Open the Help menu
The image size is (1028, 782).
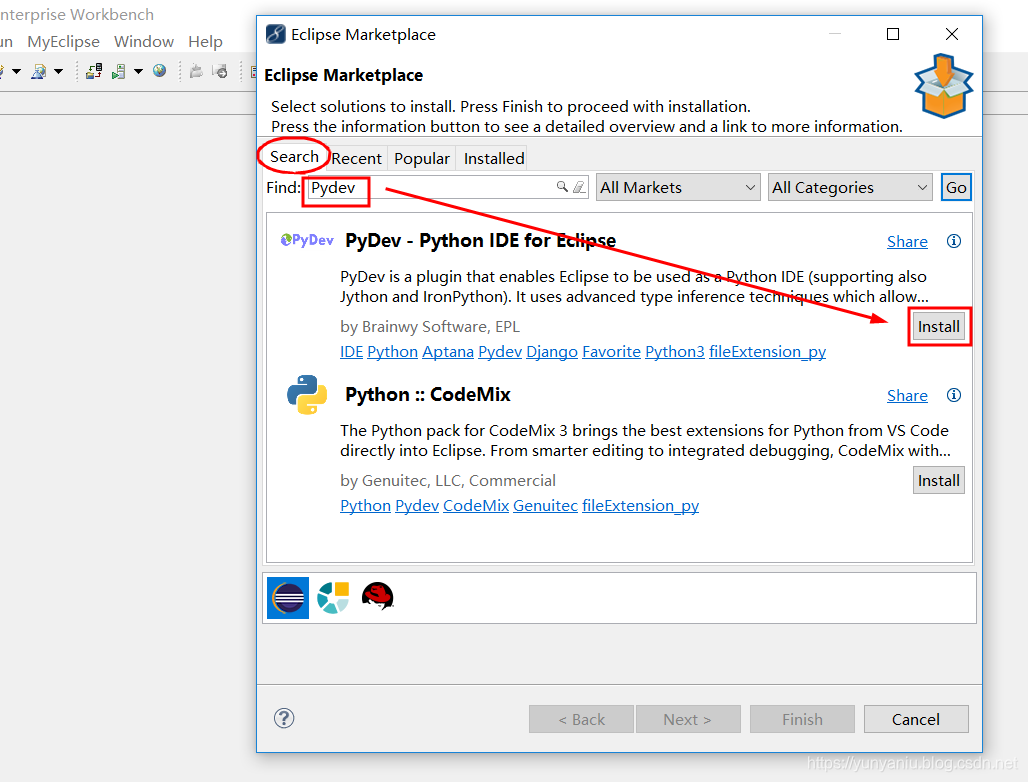click(205, 41)
